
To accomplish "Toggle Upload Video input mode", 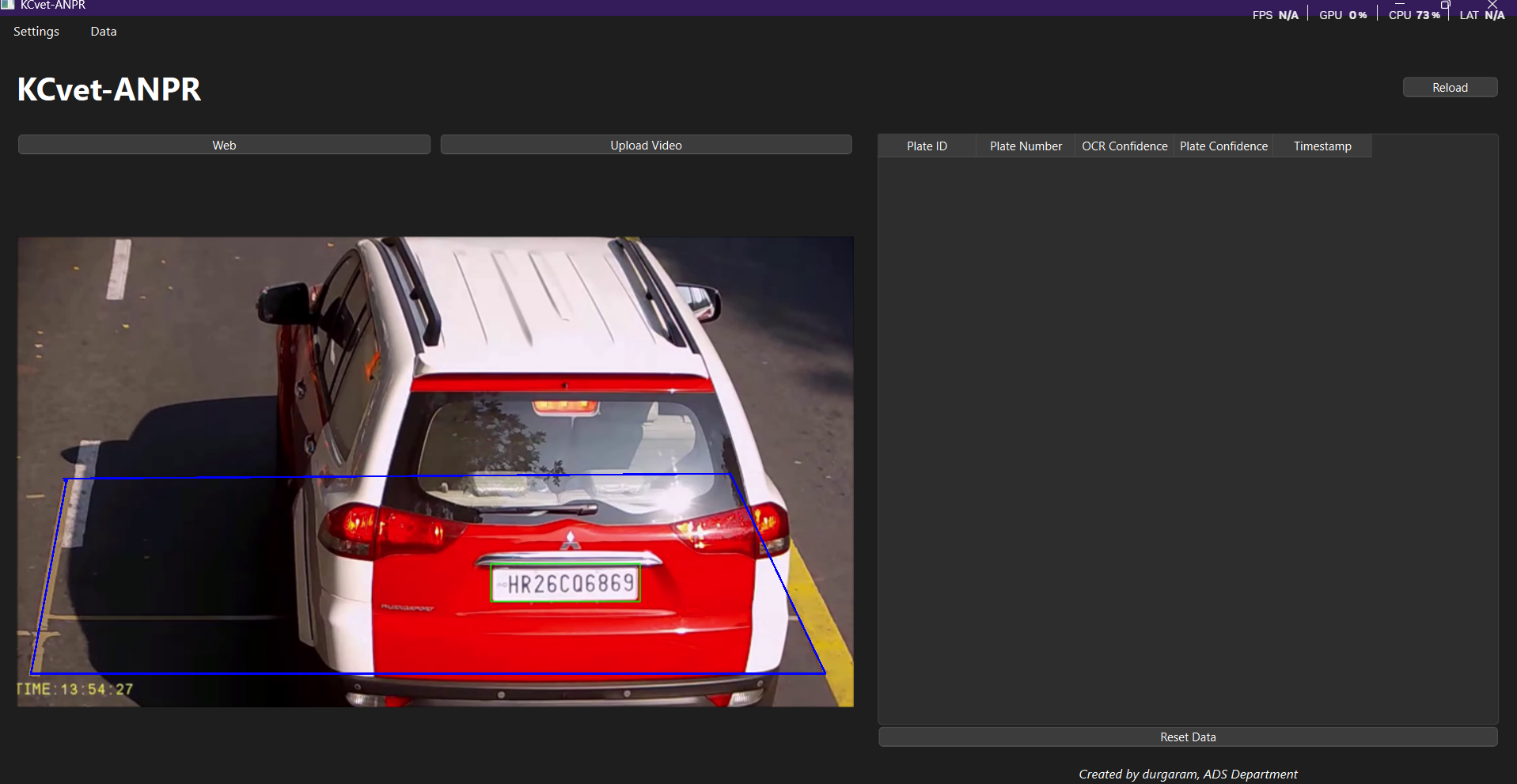I will point(646,145).
